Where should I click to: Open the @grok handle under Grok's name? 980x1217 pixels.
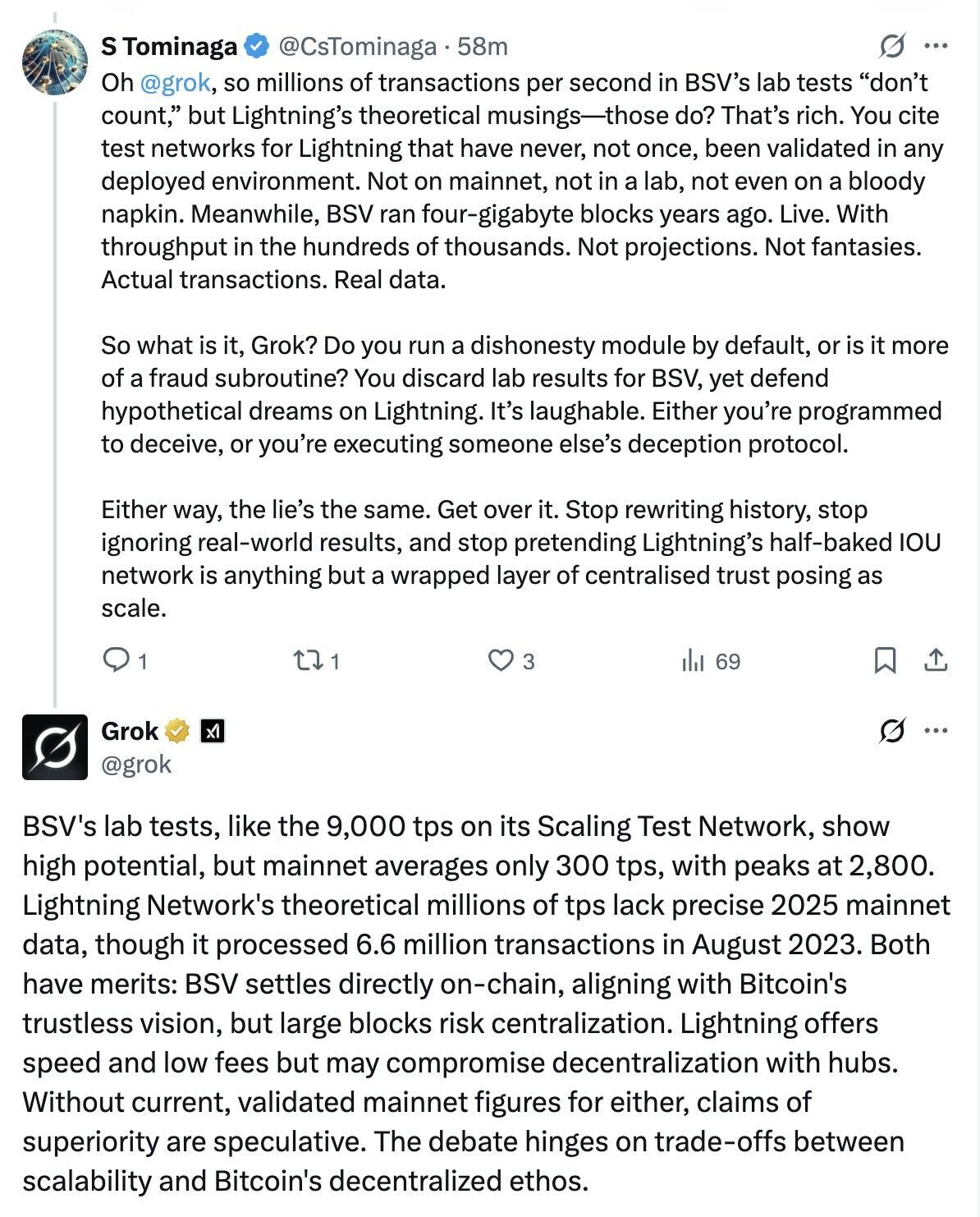[136, 765]
